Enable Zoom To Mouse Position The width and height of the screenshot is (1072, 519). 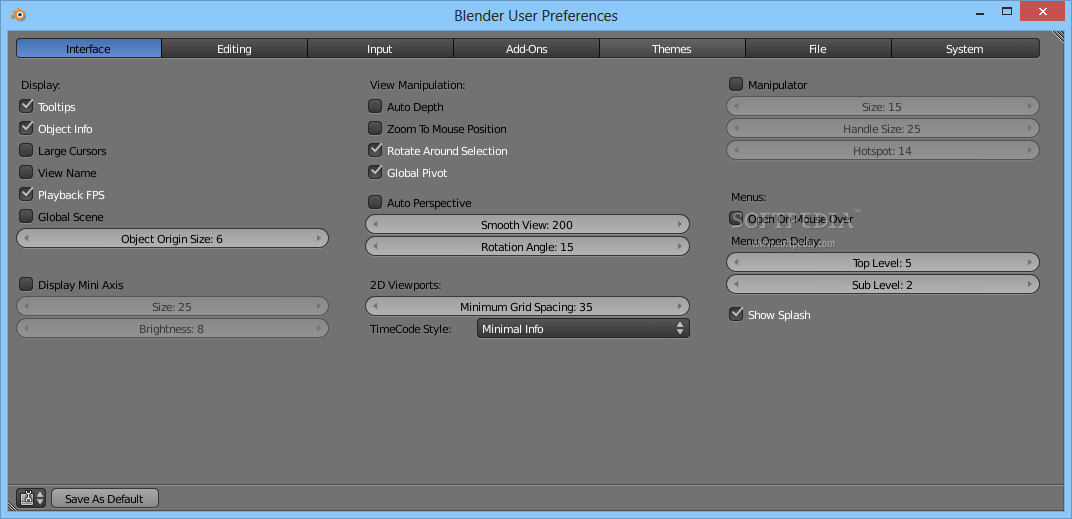coord(375,129)
